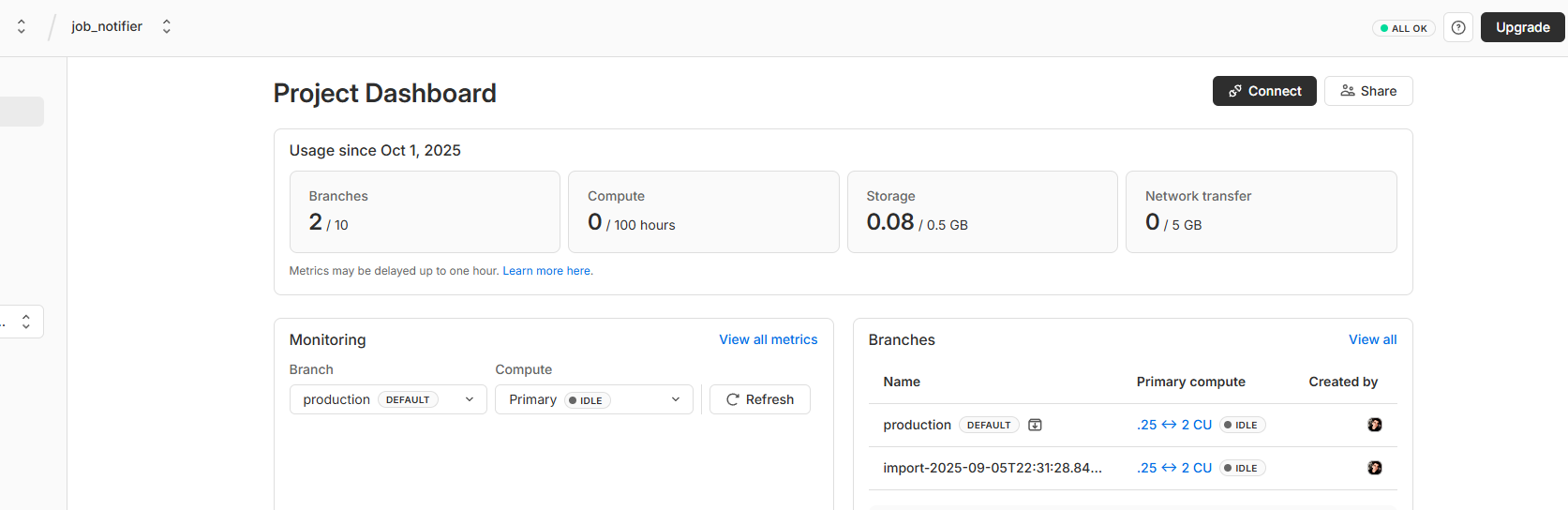
Task: Click the ALL OK status badge
Action: click(x=1403, y=28)
